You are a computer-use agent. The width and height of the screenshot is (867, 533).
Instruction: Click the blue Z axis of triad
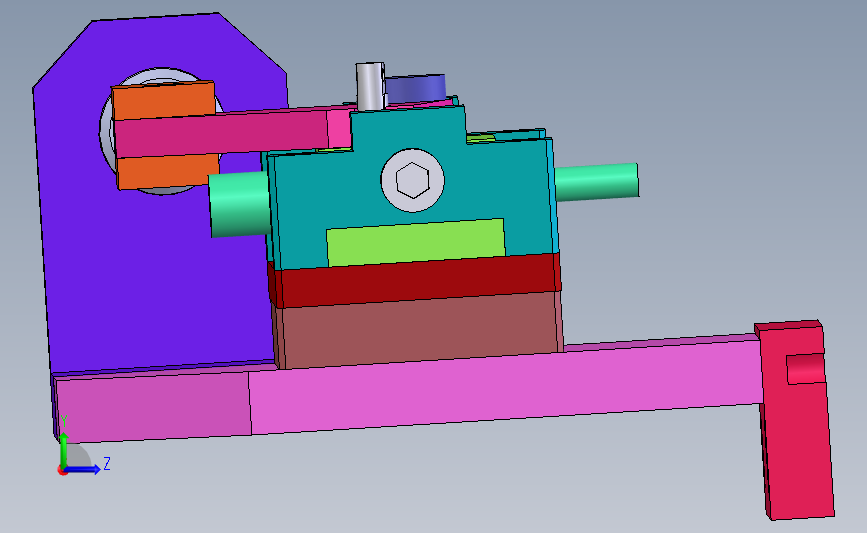(x=83, y=469)
